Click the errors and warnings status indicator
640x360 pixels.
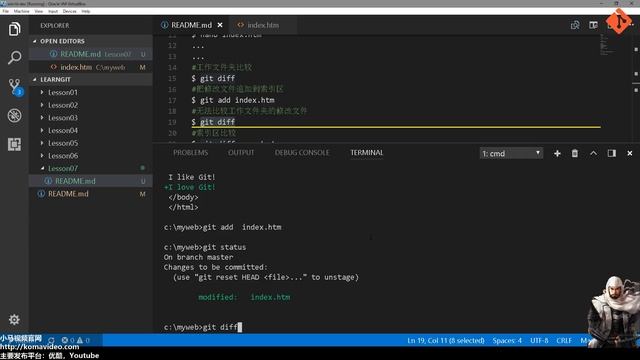pos(76,340)
